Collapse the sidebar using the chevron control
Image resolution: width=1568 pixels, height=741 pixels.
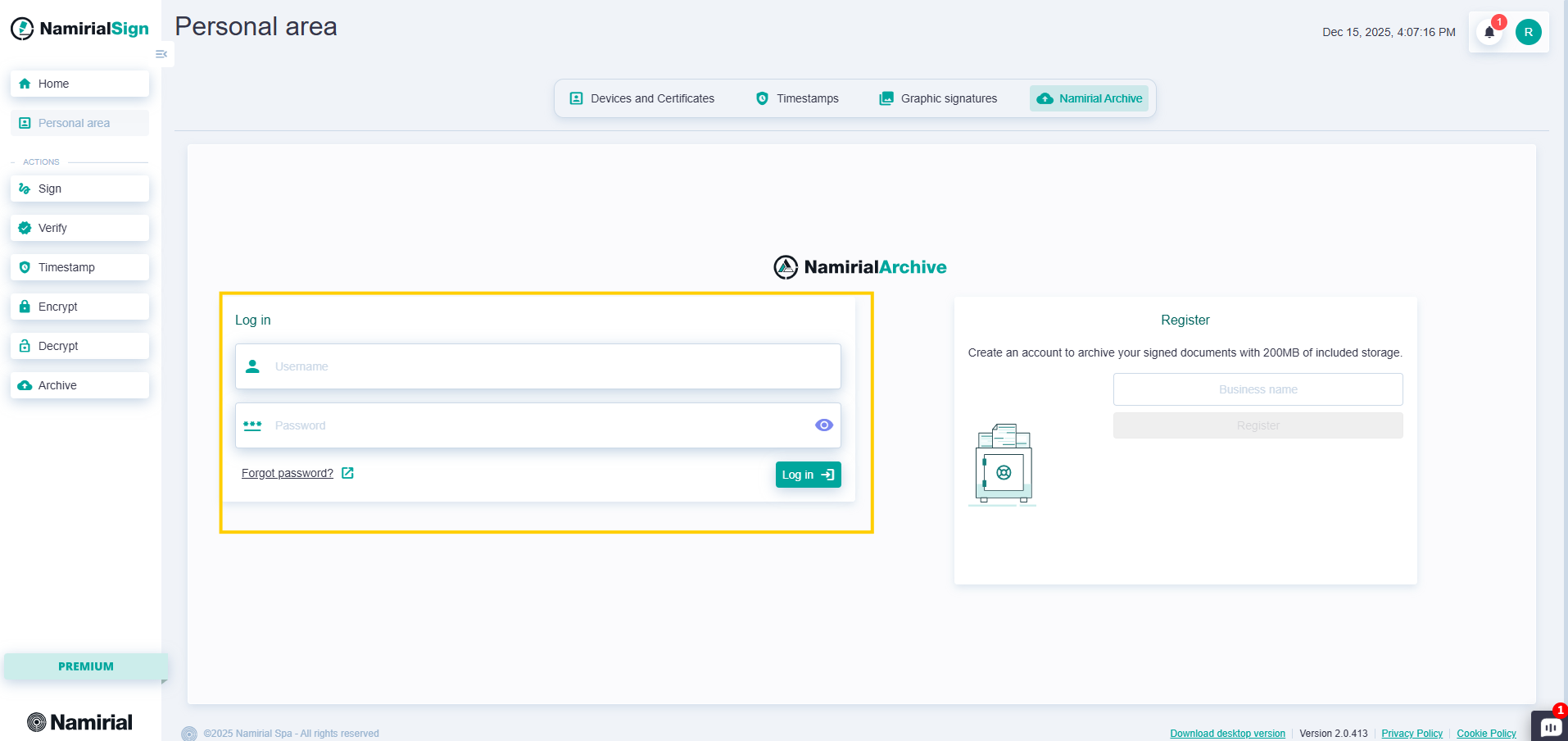coord(161,54)
